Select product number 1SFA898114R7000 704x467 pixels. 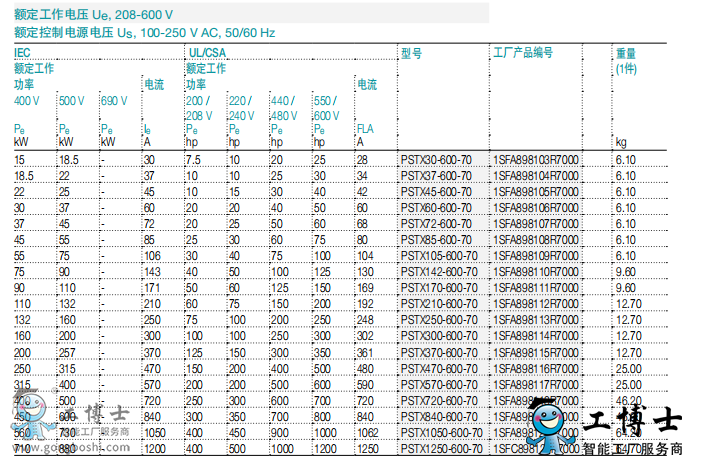[x=536, y=336]
